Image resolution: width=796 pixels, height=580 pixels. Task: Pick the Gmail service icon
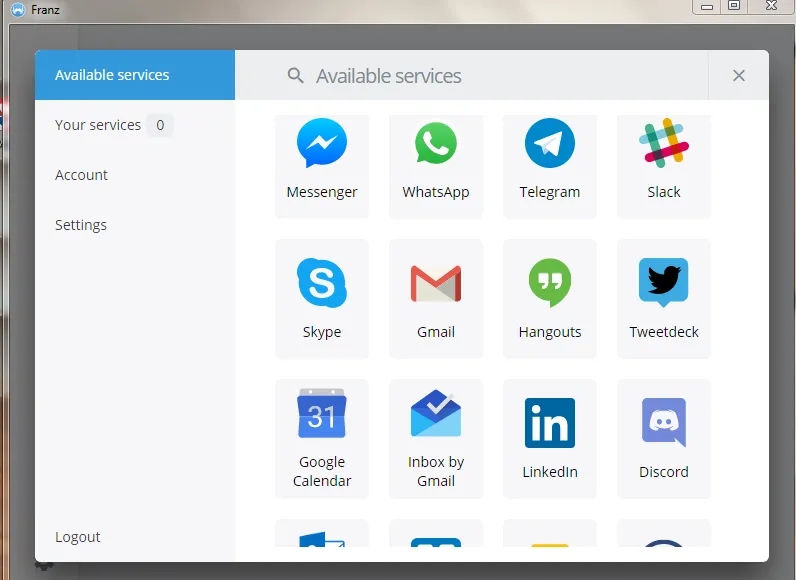436,283
